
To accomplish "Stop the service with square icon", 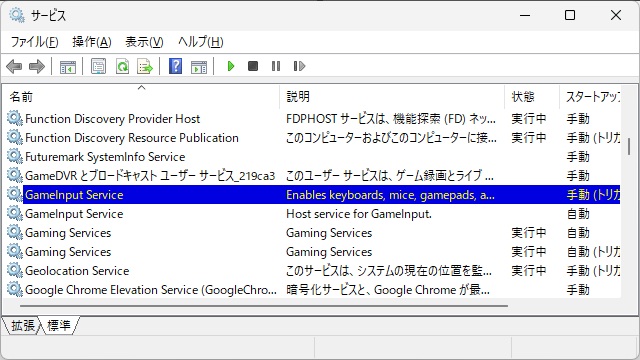I will (x=253, y=66).
